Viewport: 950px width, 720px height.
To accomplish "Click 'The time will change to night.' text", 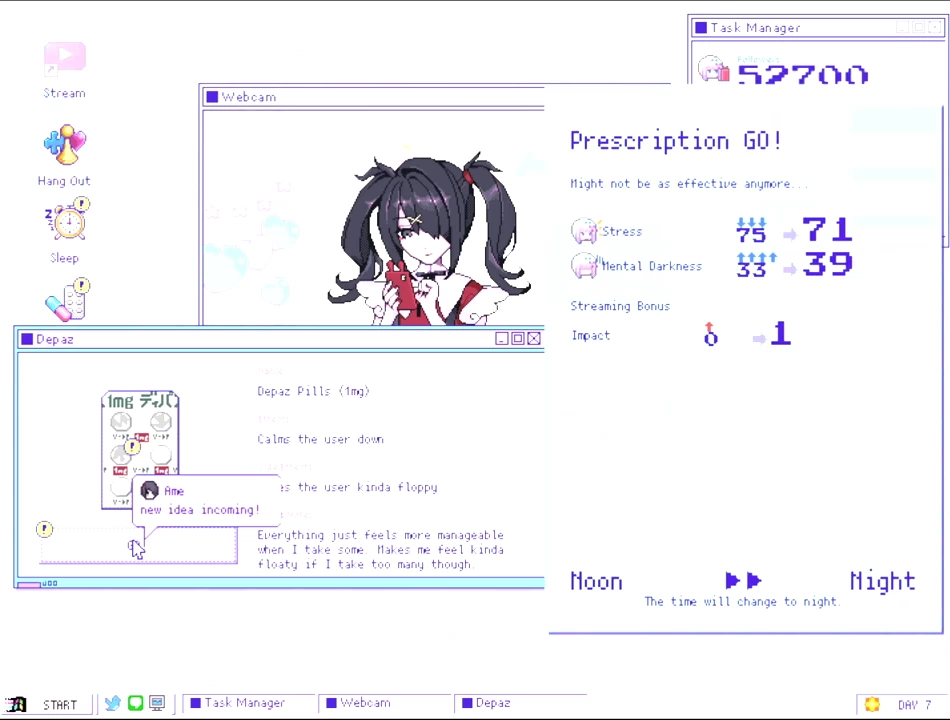I will click(x=742, y=601).
